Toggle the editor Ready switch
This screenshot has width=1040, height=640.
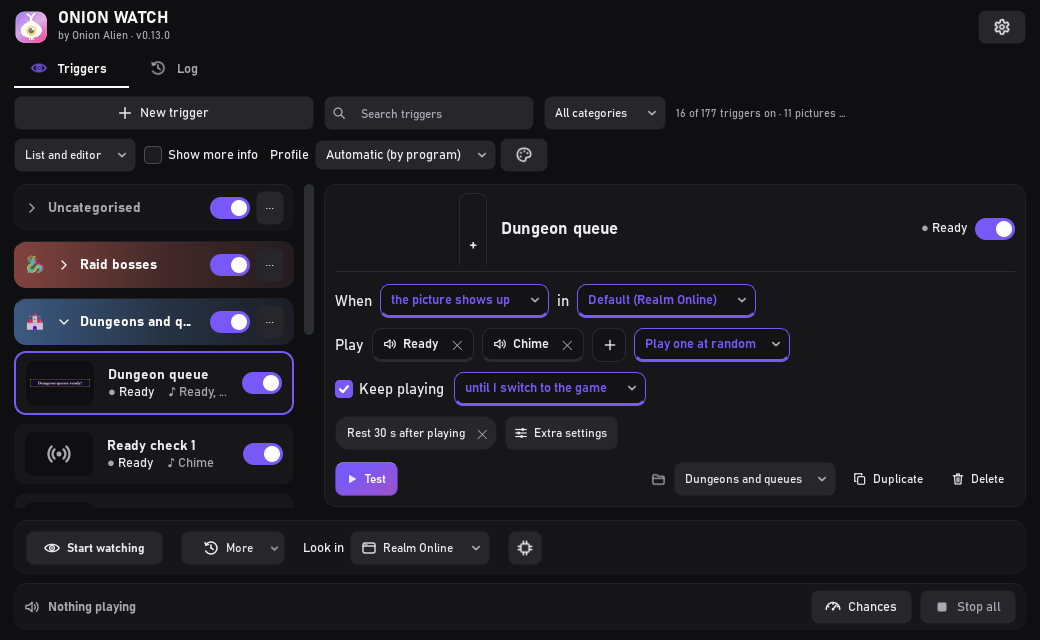coord(995,229)
